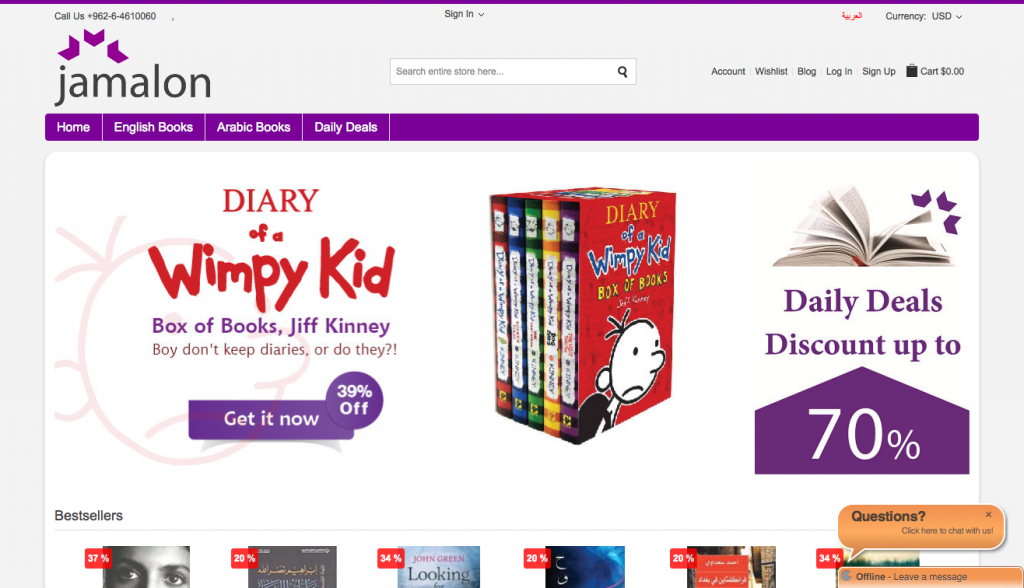1024x588 pixels.
Task: Click the search magnifier icon
Action: [622, 72]
